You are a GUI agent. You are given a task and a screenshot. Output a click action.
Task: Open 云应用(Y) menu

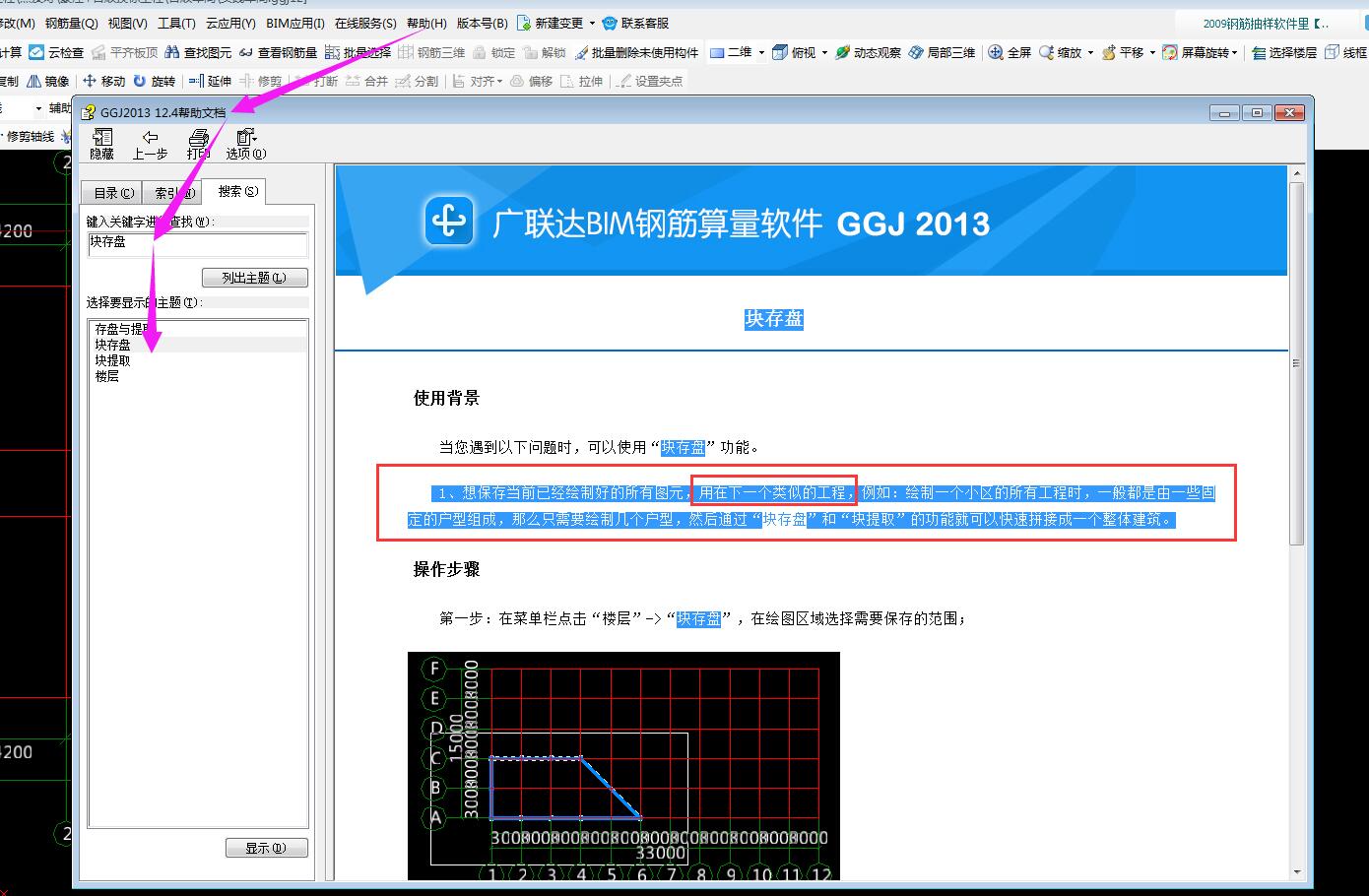230,23
